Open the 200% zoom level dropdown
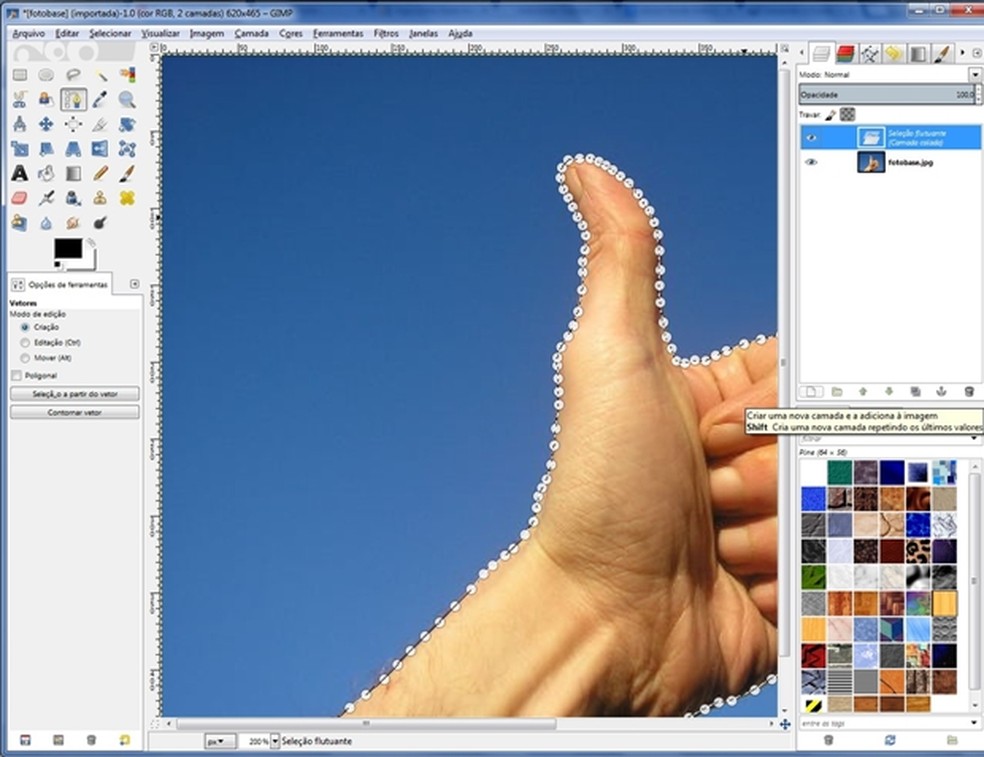 coord(275,741)
